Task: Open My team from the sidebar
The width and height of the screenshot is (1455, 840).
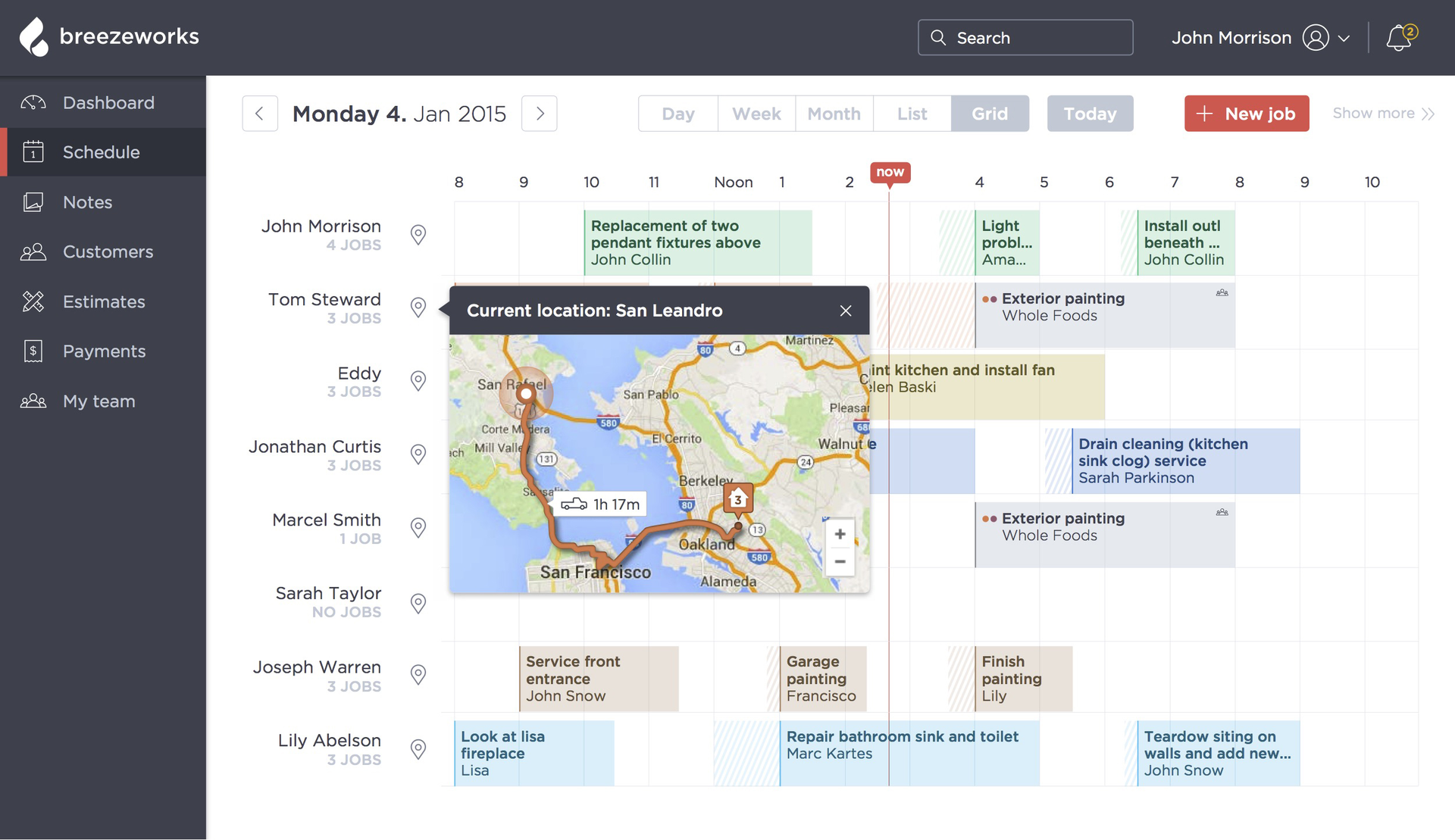Action: pyautogui.click(x=98, y=401)
